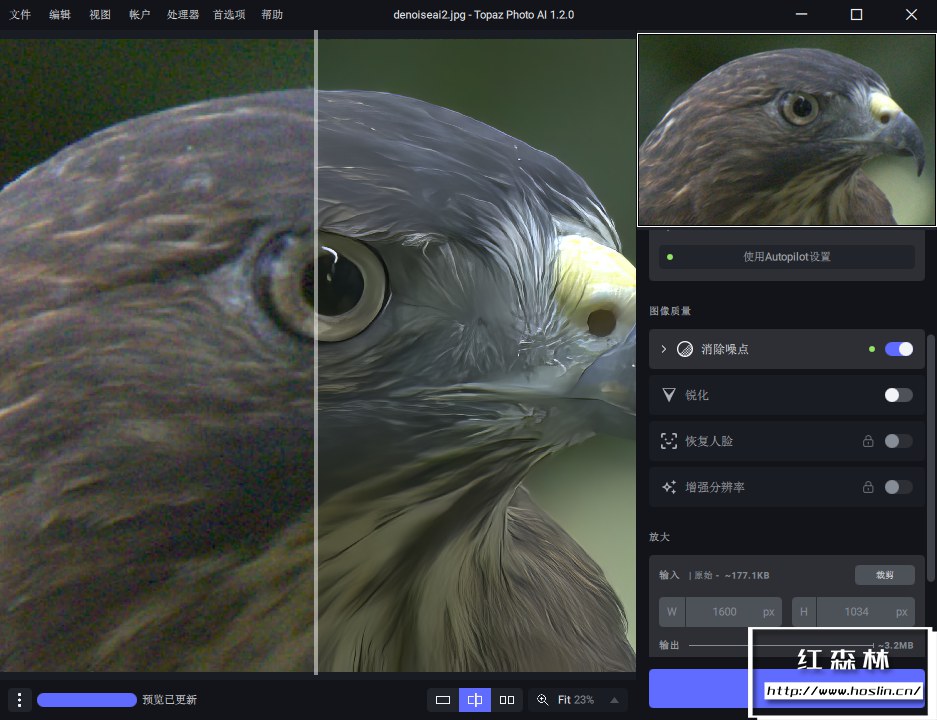
Task: Click the width input field showing 1600
Action: pos(723,612)
